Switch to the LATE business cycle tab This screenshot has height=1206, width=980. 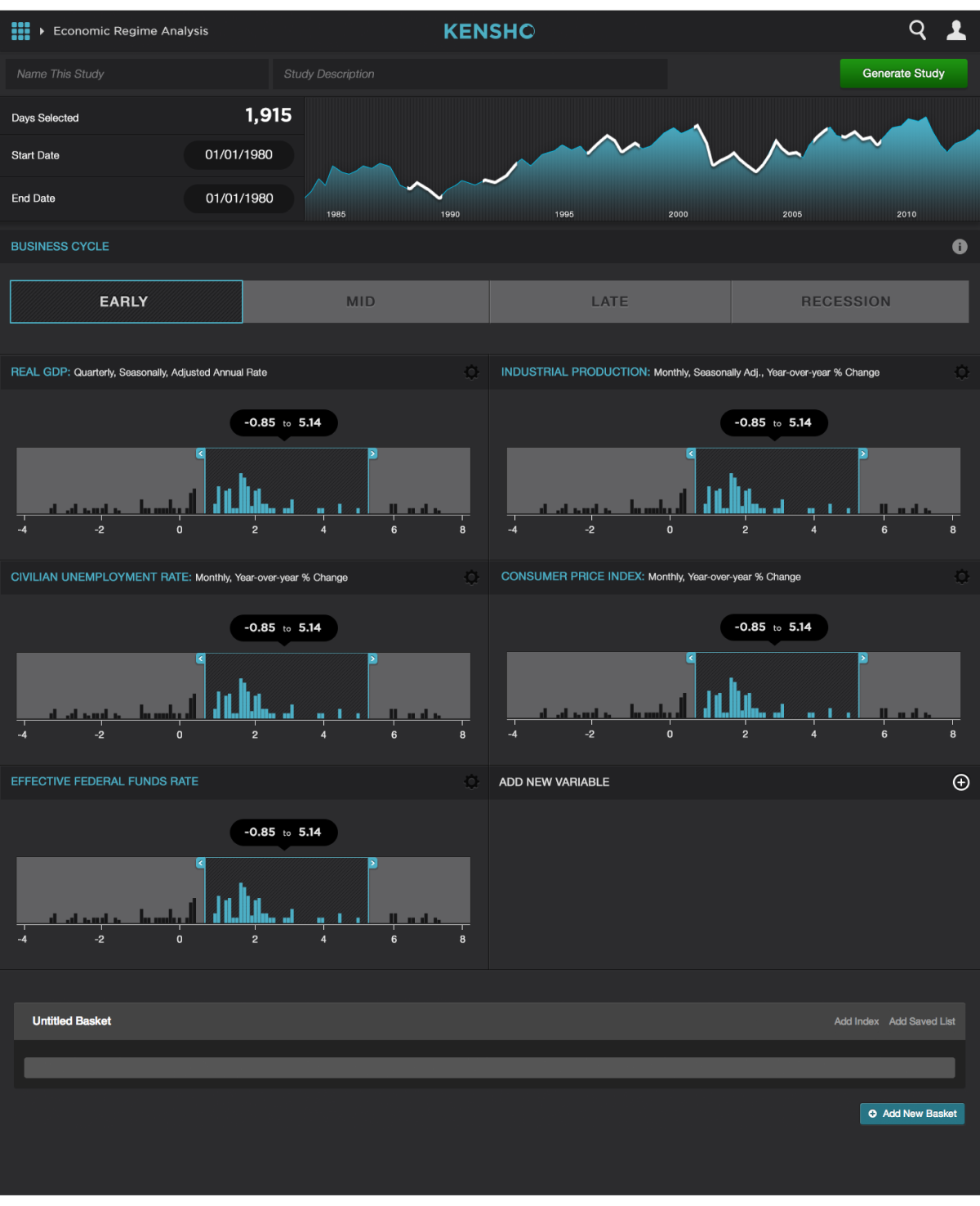click(x=610, y=301)
